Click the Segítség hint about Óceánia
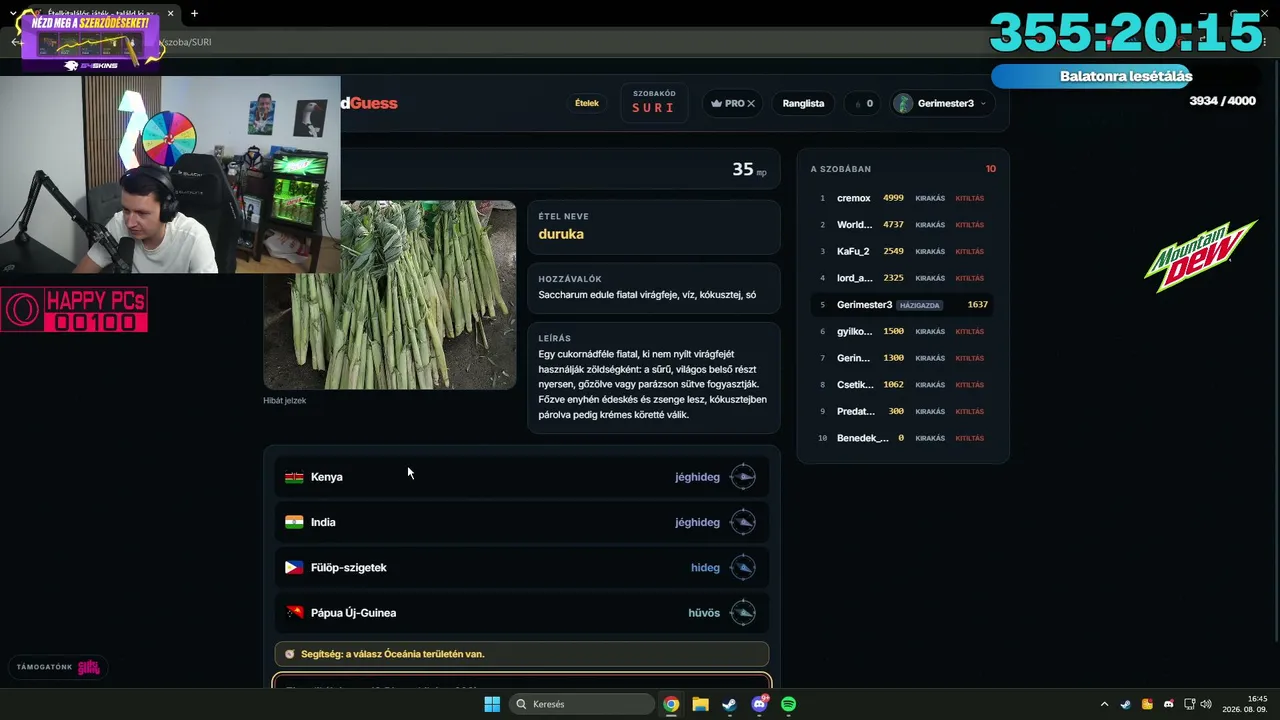This screenshot has height=720, width=1280. pos(522,654)
